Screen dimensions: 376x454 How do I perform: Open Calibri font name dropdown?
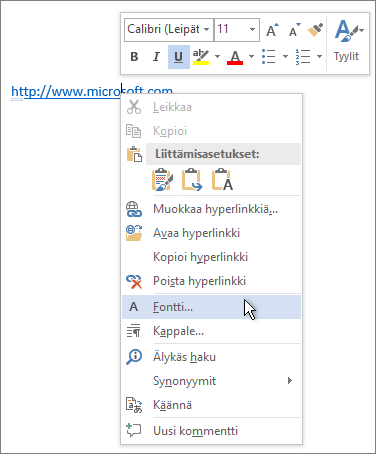point(207,29)
